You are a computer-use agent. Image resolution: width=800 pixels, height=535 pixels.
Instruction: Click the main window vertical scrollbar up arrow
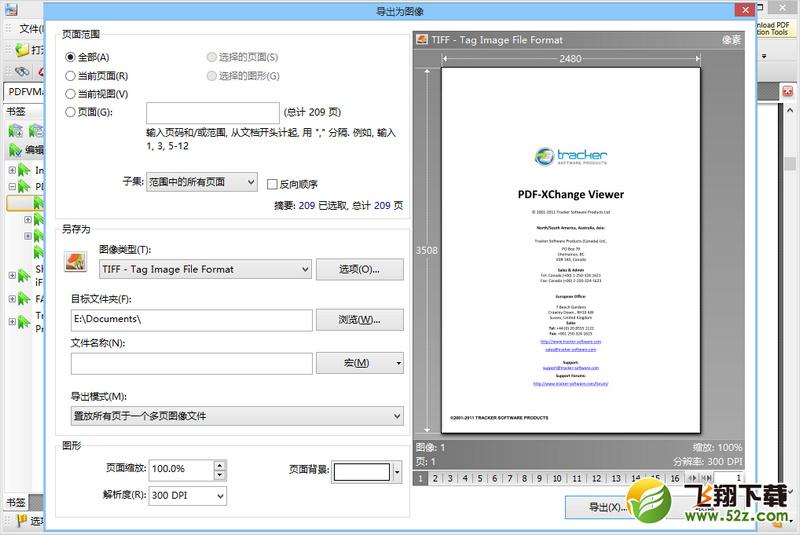click(x=790, y=110)
